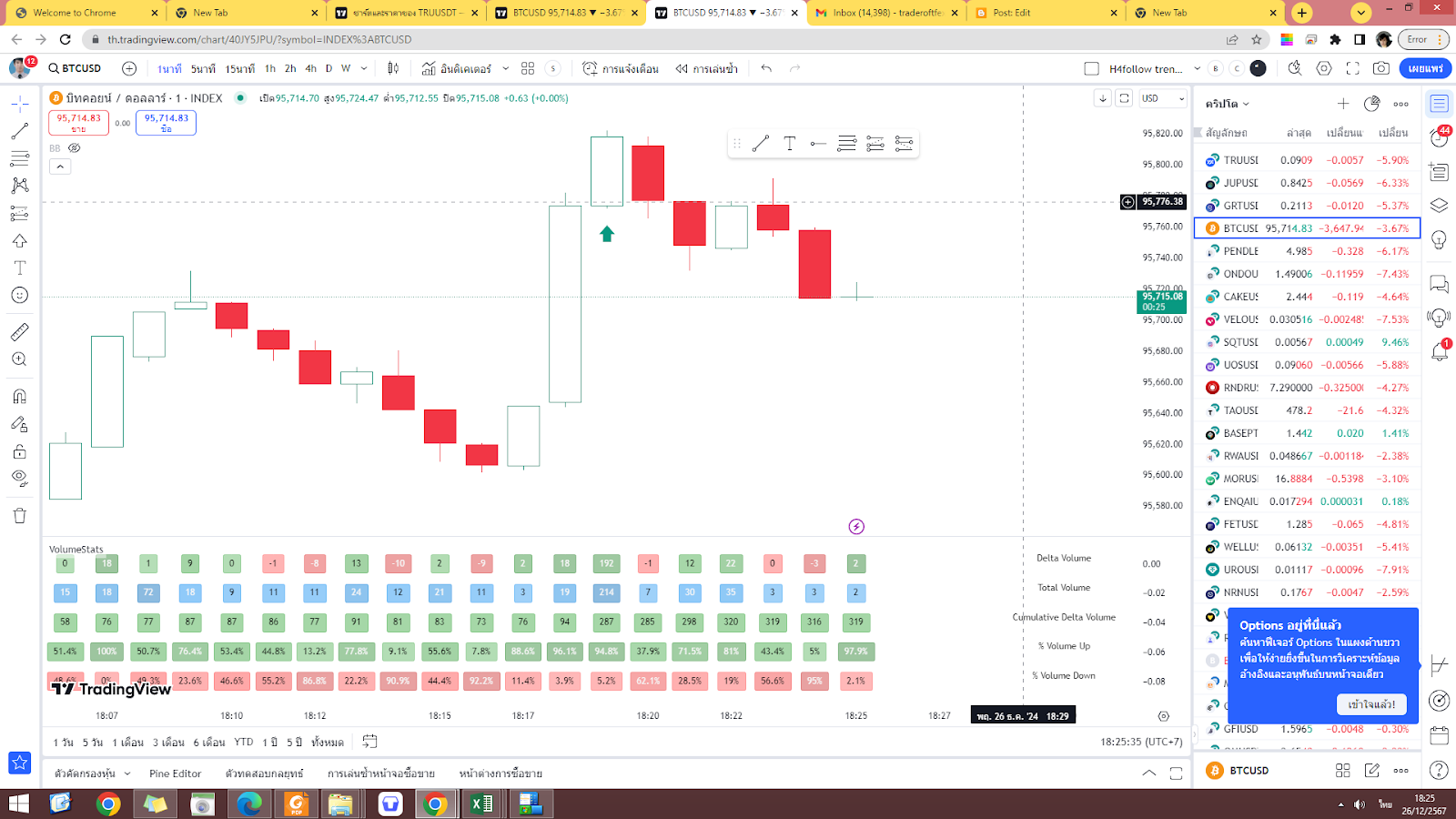Screen dimensions: 1456x819
Task: Expand the H4follow trend layout dropdown
Action: click(x=1198, y=68)
